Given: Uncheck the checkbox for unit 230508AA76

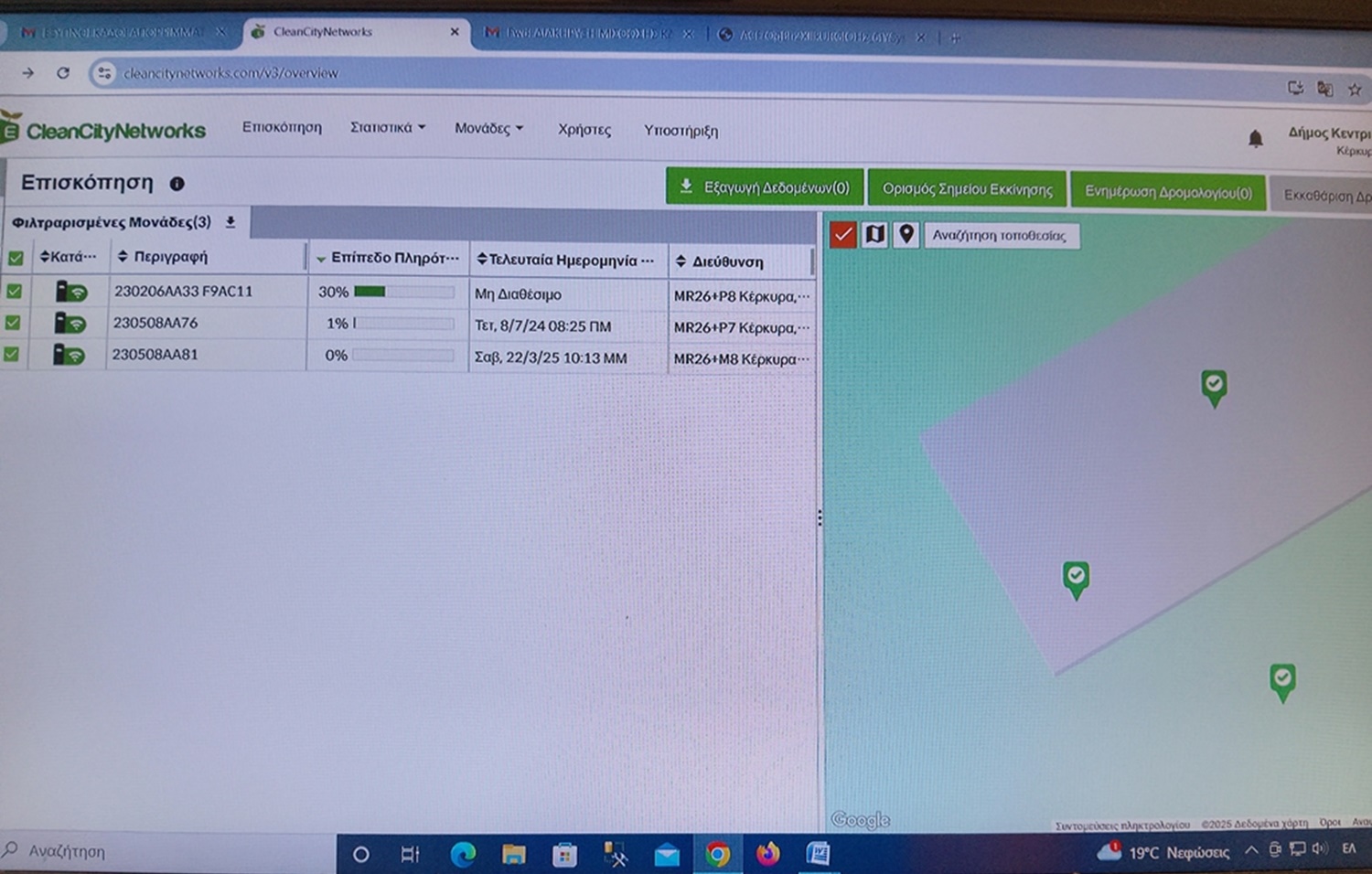Looking at the screenshot, I should click(x=13, y=323).
